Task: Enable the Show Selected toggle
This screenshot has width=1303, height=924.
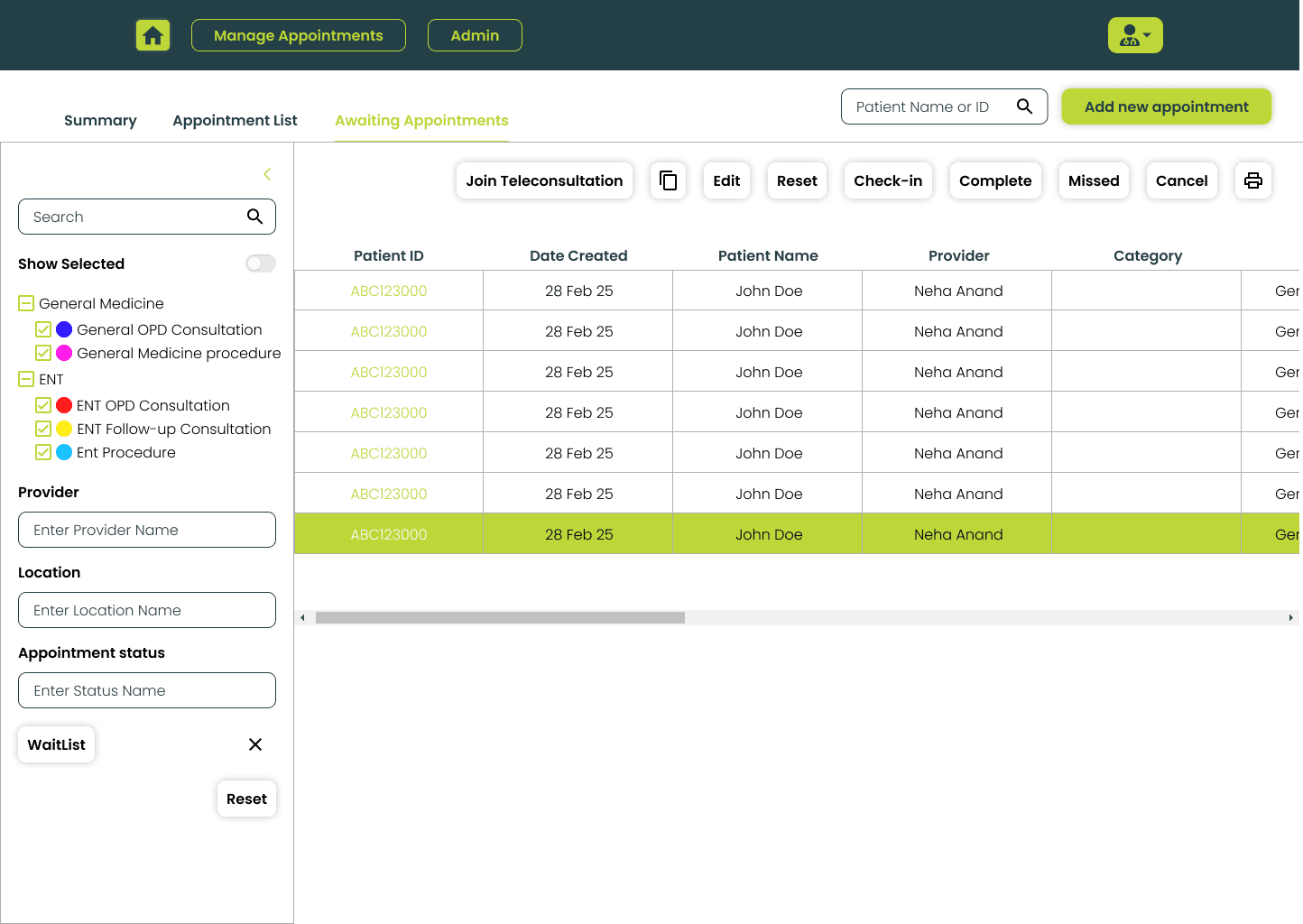Action: [x=260, y=263]
